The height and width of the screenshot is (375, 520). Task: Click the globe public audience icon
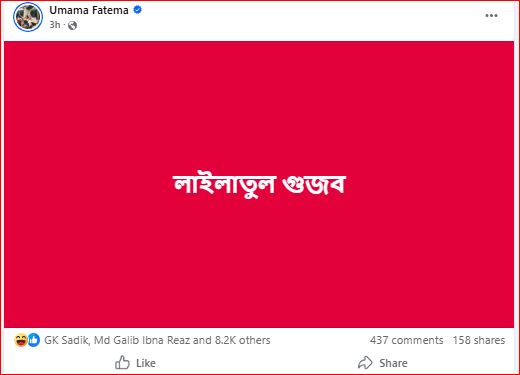point(72,25)
